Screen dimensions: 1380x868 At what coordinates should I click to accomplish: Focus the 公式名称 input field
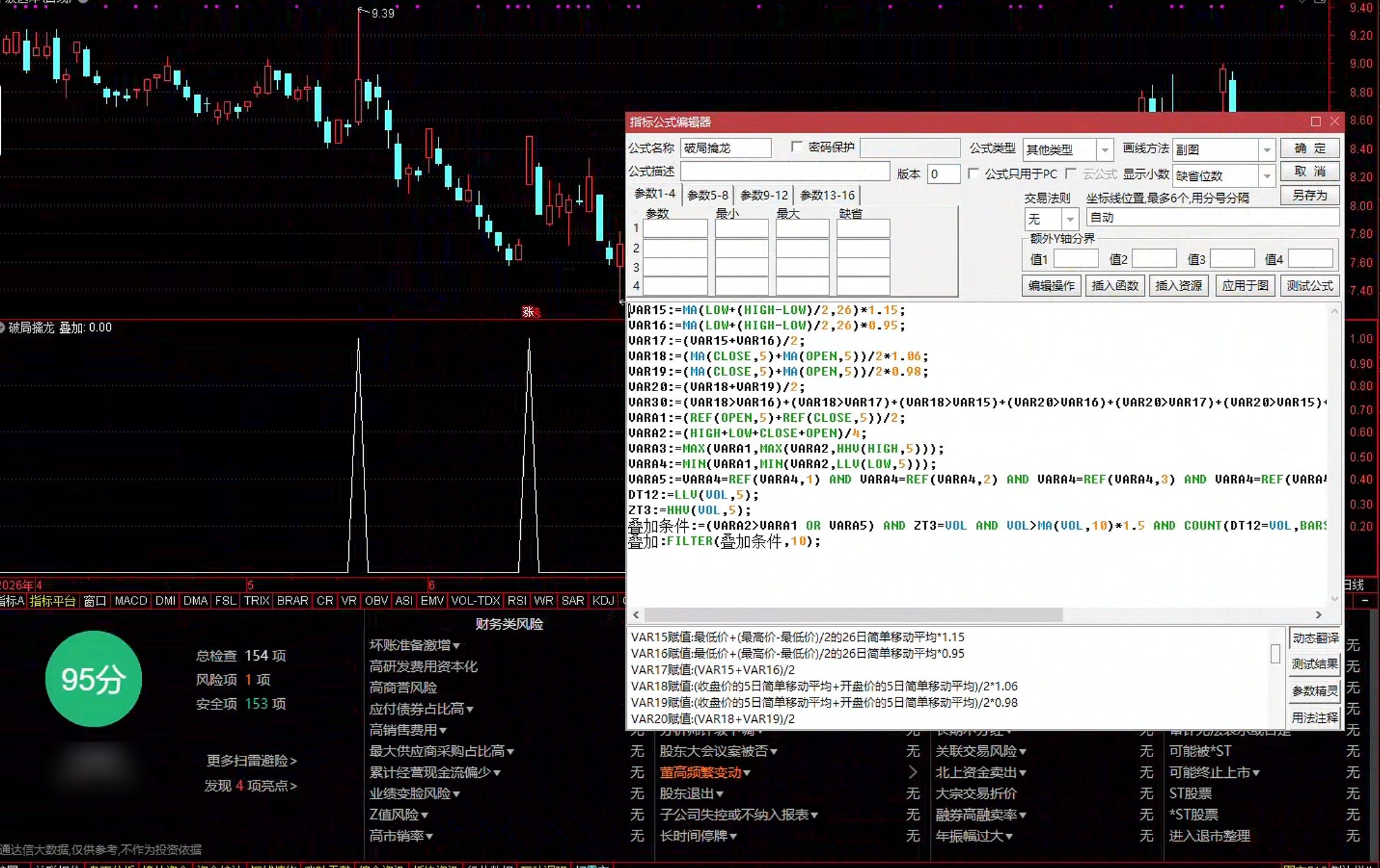(726, 148)
